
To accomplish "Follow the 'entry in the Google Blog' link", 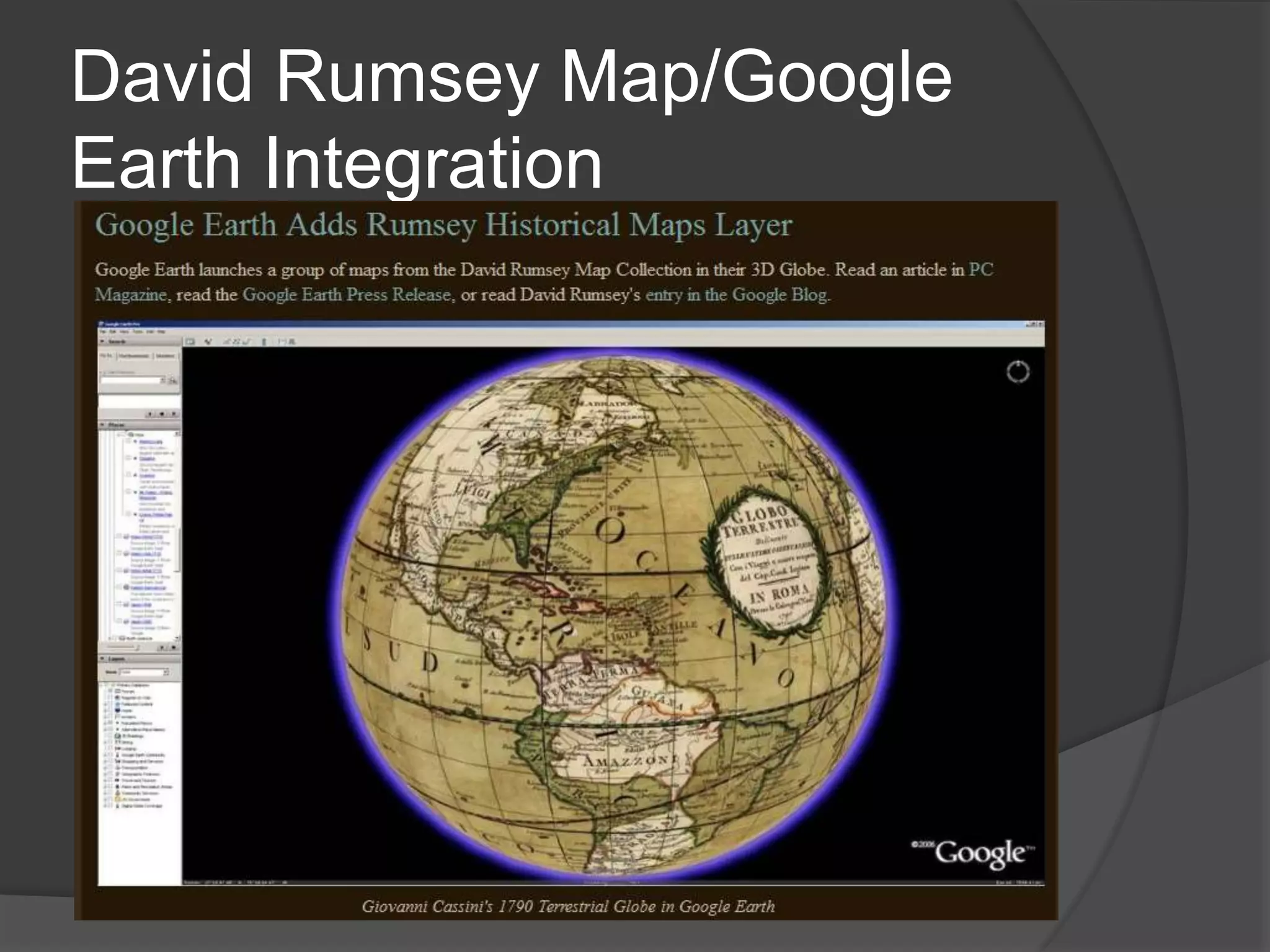I will pos(736,294).
